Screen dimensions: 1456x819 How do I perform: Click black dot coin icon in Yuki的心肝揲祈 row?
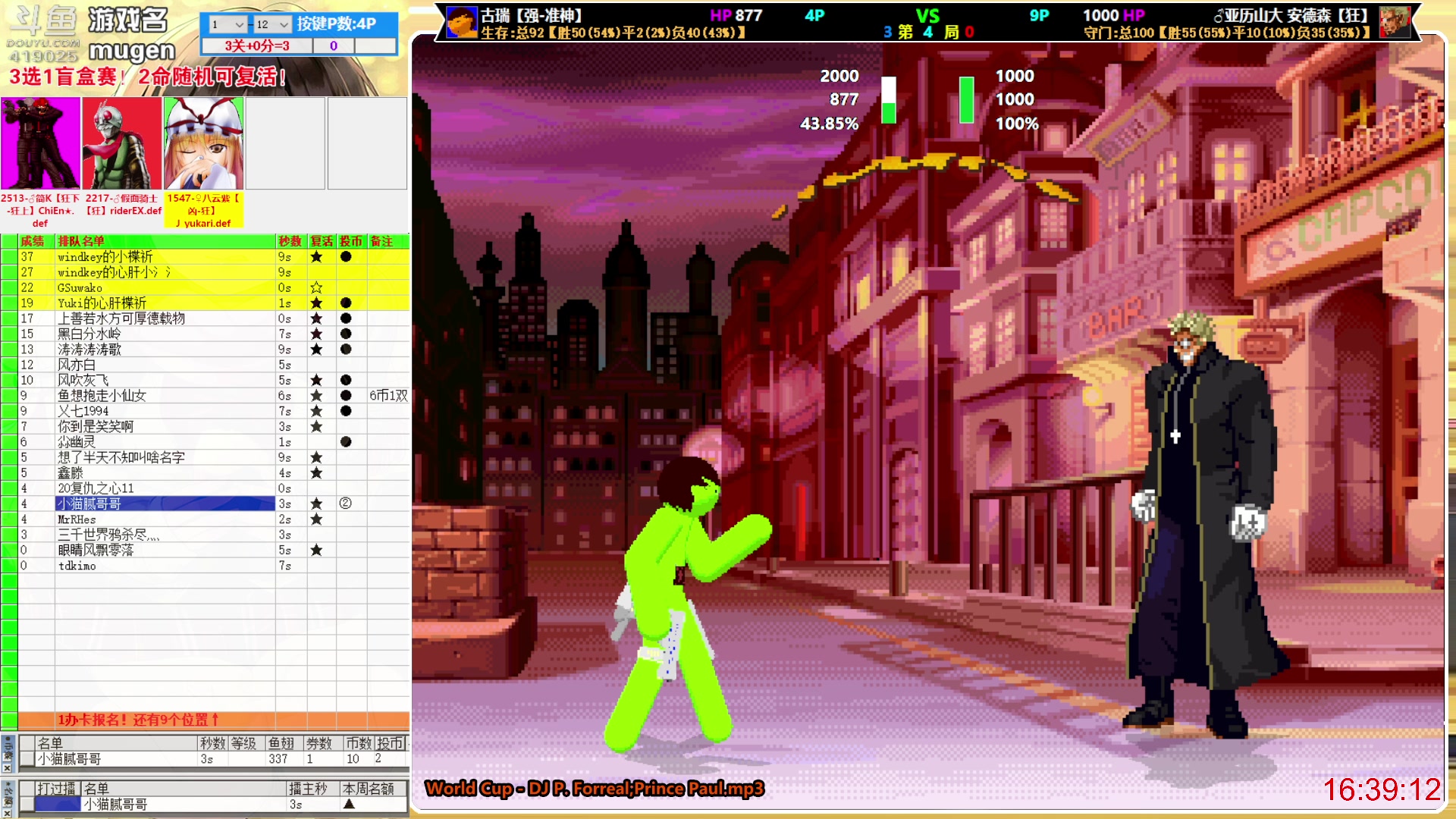pos(346,303)
